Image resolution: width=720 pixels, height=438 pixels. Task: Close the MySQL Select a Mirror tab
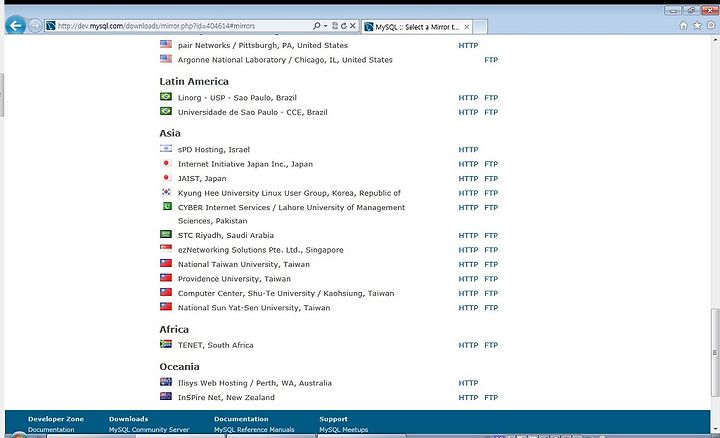pyautogui.click(x=467, y=27)
